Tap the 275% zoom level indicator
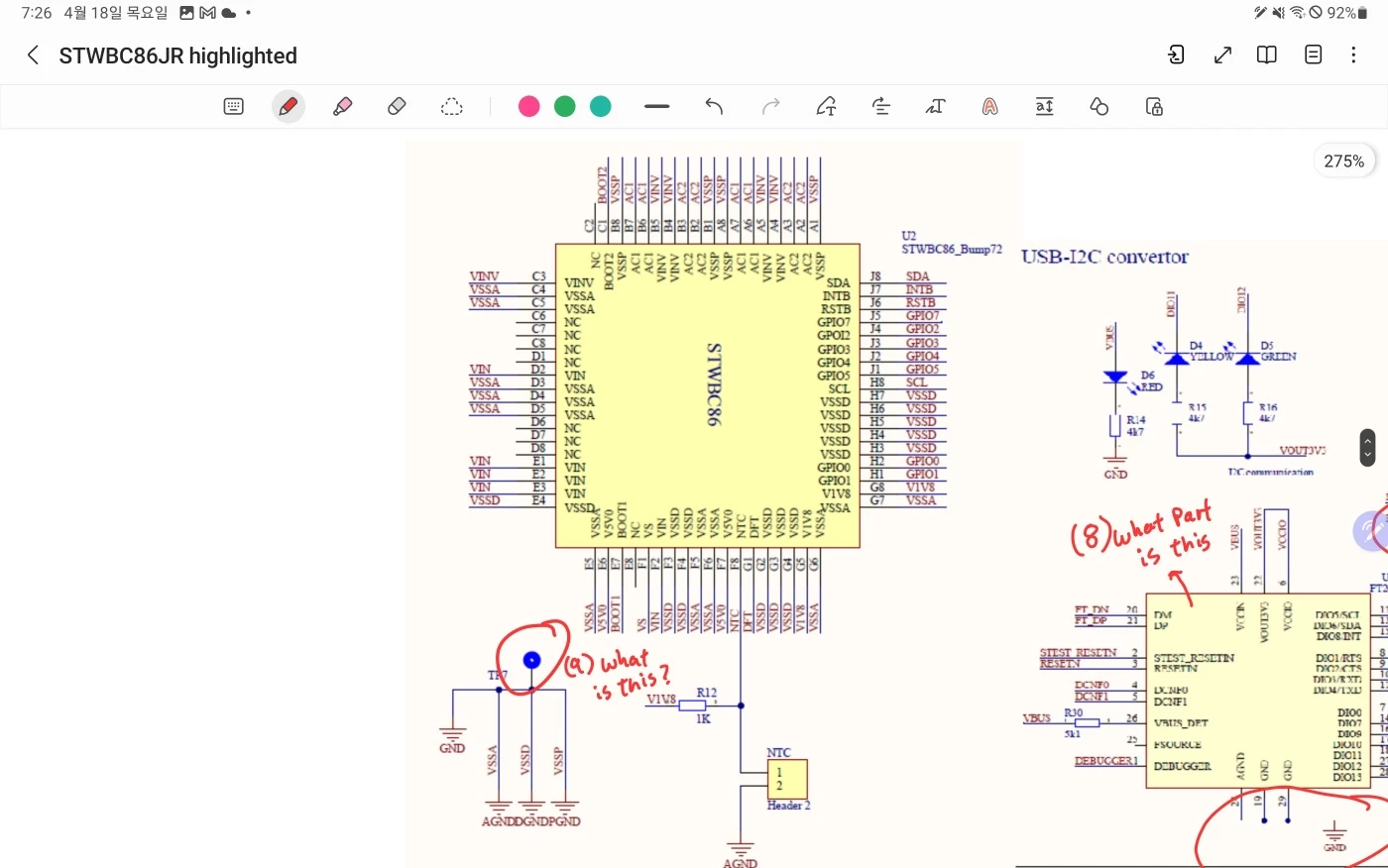This screenshot has height=868, width=1388. click(1344, 161)
